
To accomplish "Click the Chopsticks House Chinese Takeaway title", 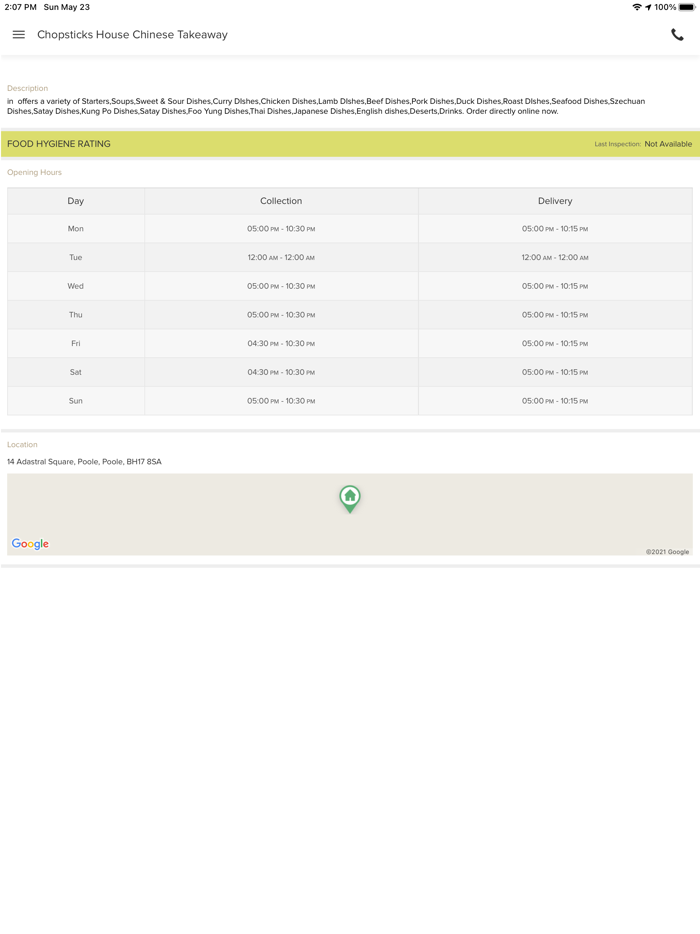I will click(132, 35).
